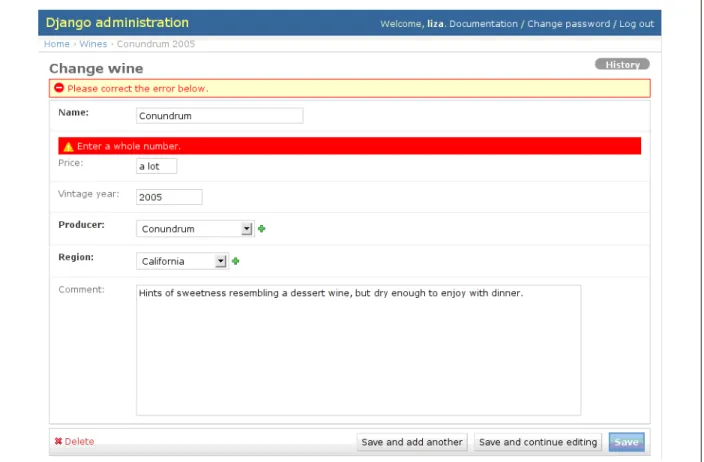704x462 pixels.
Task: Click the 'Price:' label
Action: 70,163
